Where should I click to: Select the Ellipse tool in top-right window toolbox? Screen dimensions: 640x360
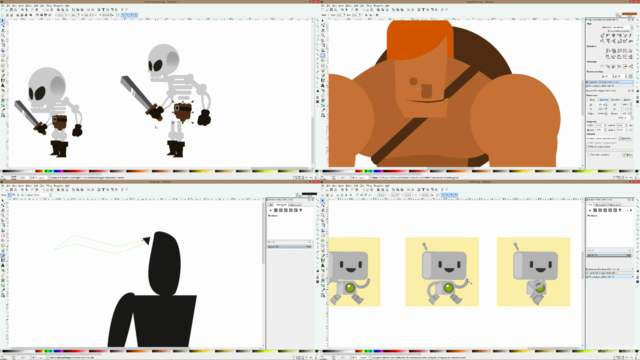pos(323,56)
